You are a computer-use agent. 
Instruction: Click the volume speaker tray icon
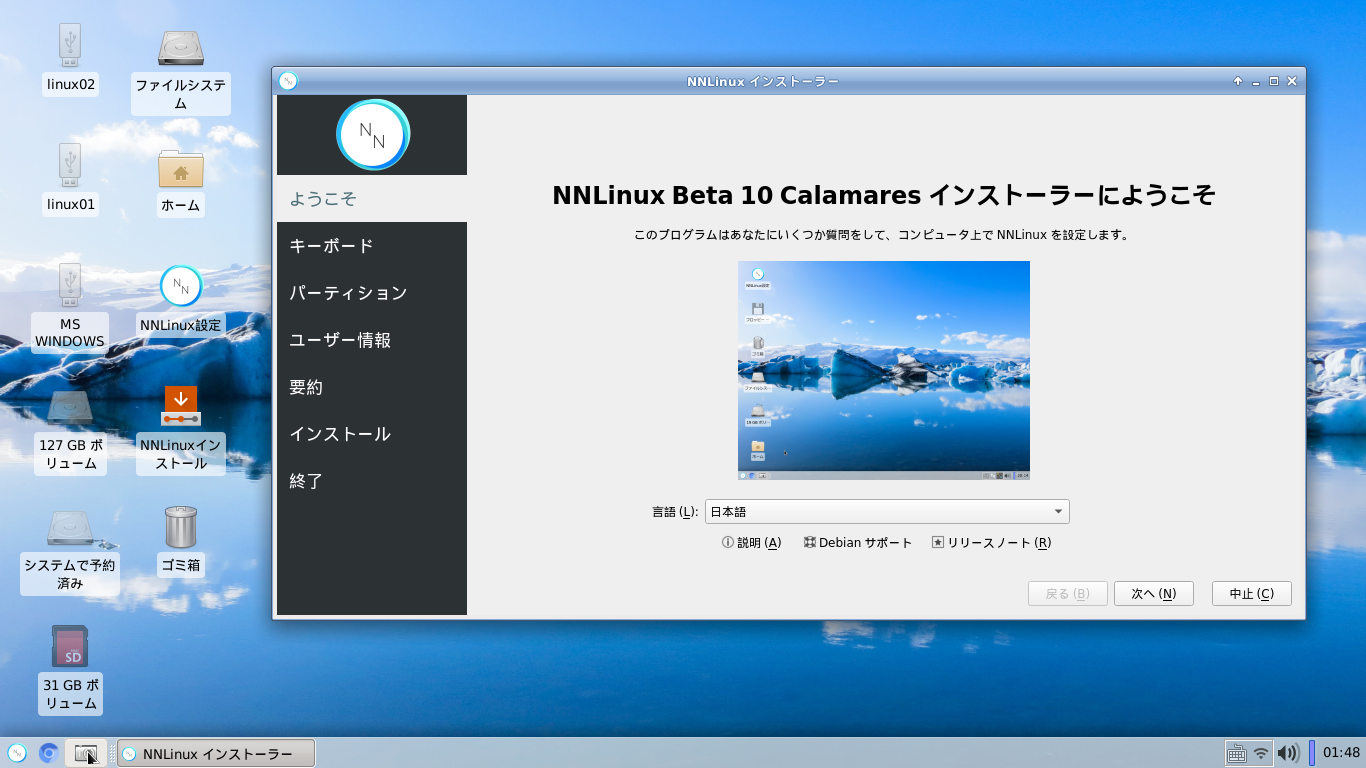click(x=1288, y=753)
